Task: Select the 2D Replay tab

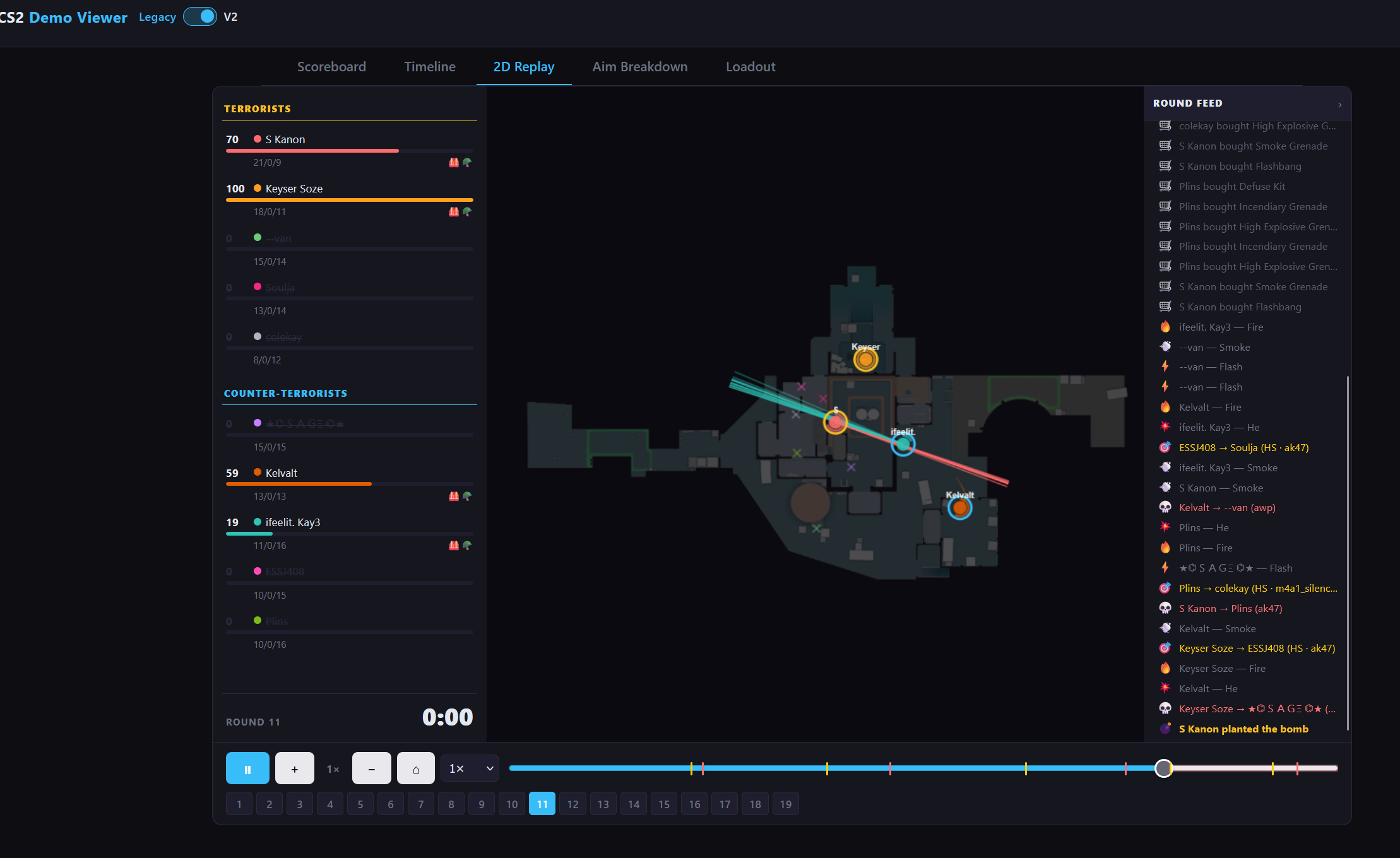Action: pos(524,67)
